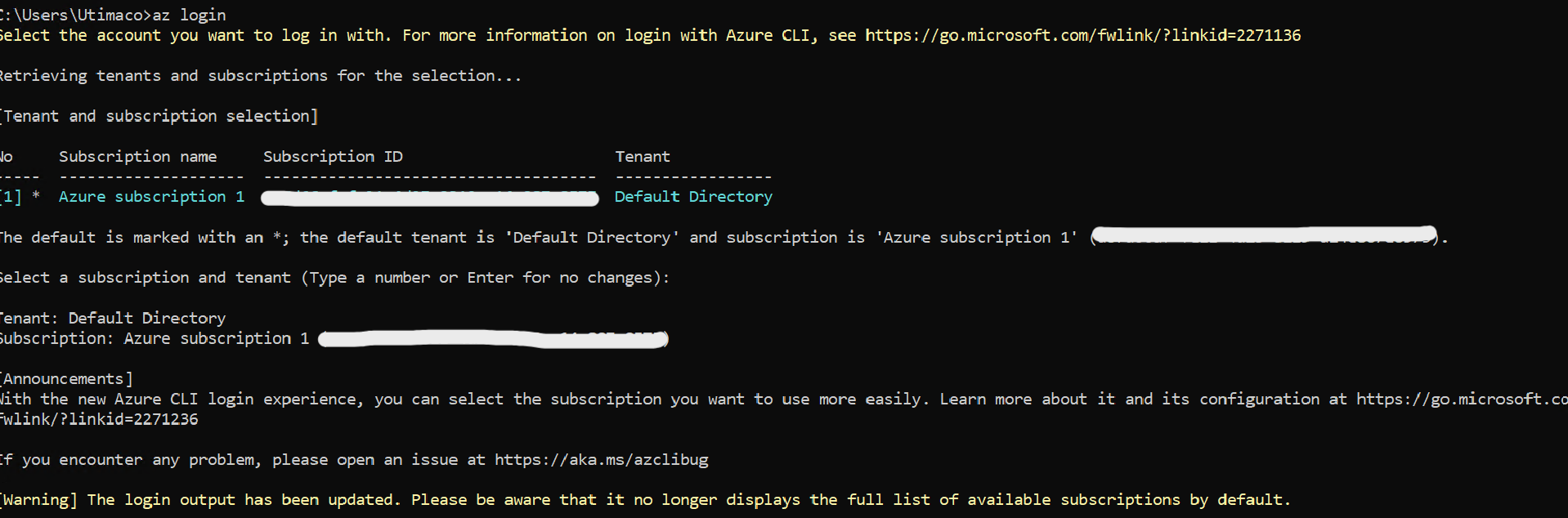Select the 'az login' command text
This screenshot has height=518, width=1568.
[x=189, y=15]
